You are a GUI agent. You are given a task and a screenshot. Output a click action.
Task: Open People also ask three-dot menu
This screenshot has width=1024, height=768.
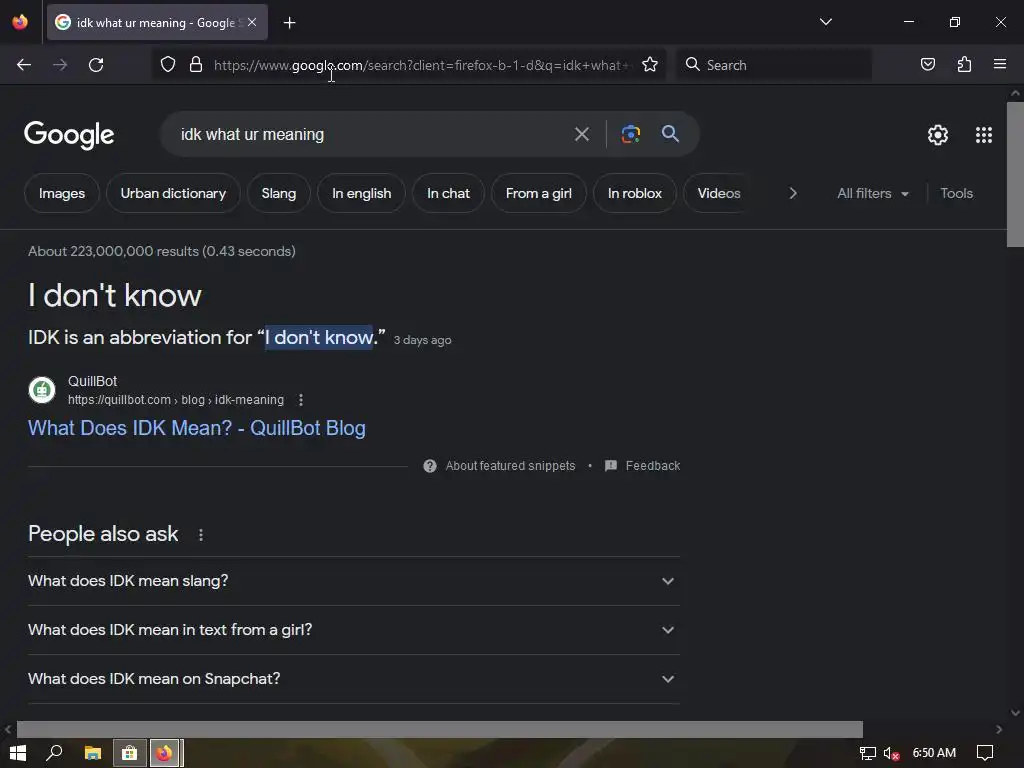(201, 535)
